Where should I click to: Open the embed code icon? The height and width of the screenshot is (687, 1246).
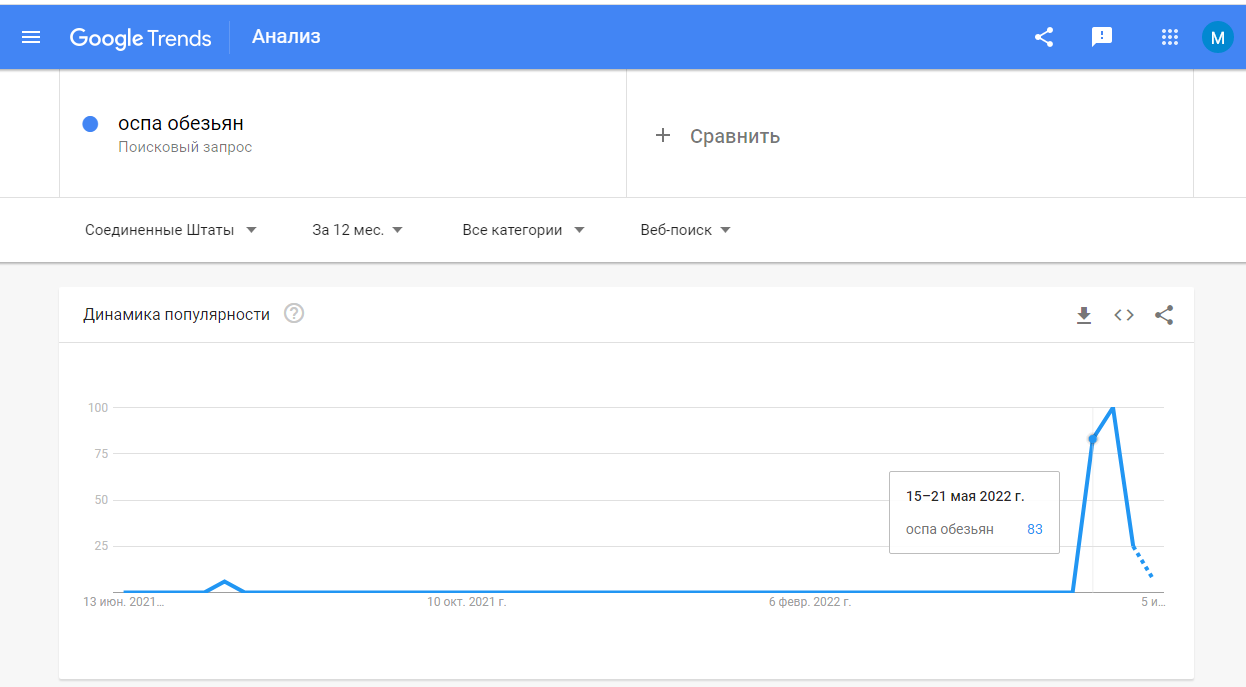[1124, 315]
